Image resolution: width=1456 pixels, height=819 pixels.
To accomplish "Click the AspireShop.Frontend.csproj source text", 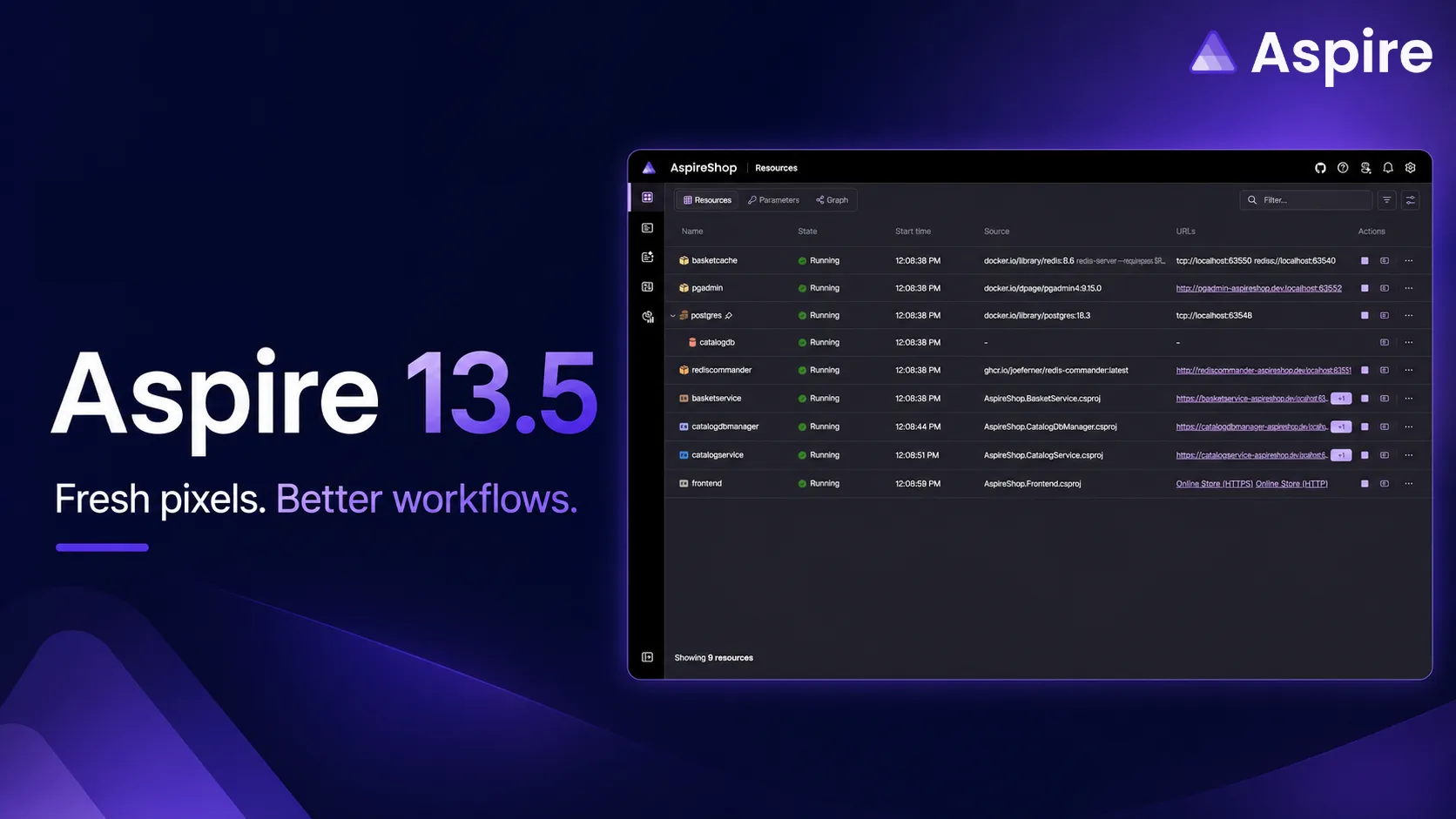I will [1033, 484].
